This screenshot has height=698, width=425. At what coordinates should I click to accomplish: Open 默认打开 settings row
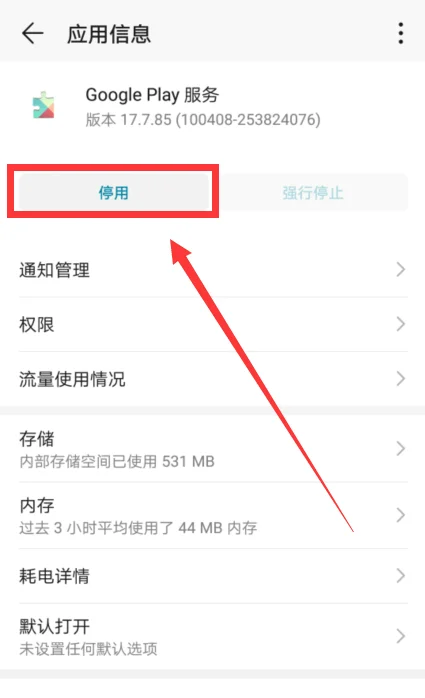pos(213,637)
